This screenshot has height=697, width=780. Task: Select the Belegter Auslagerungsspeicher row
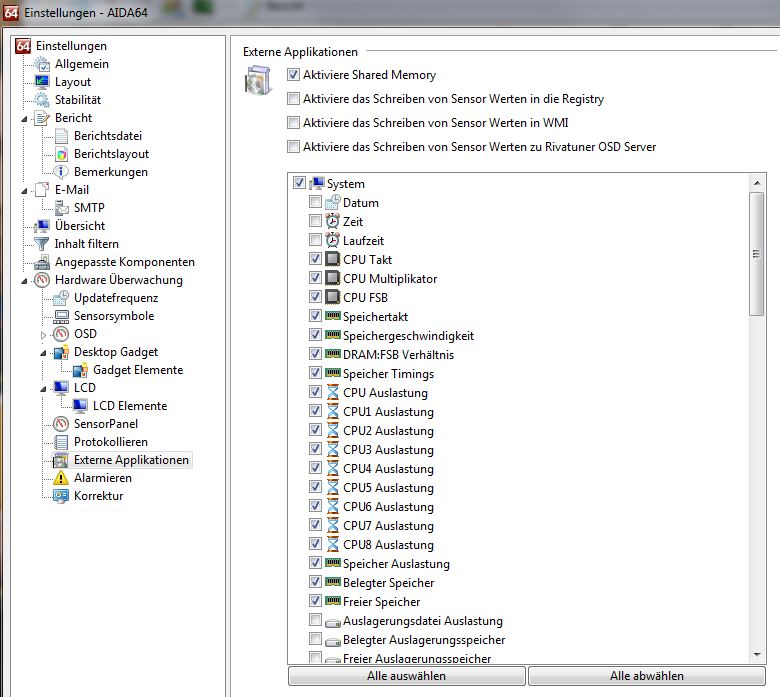(x=424, y=640)
